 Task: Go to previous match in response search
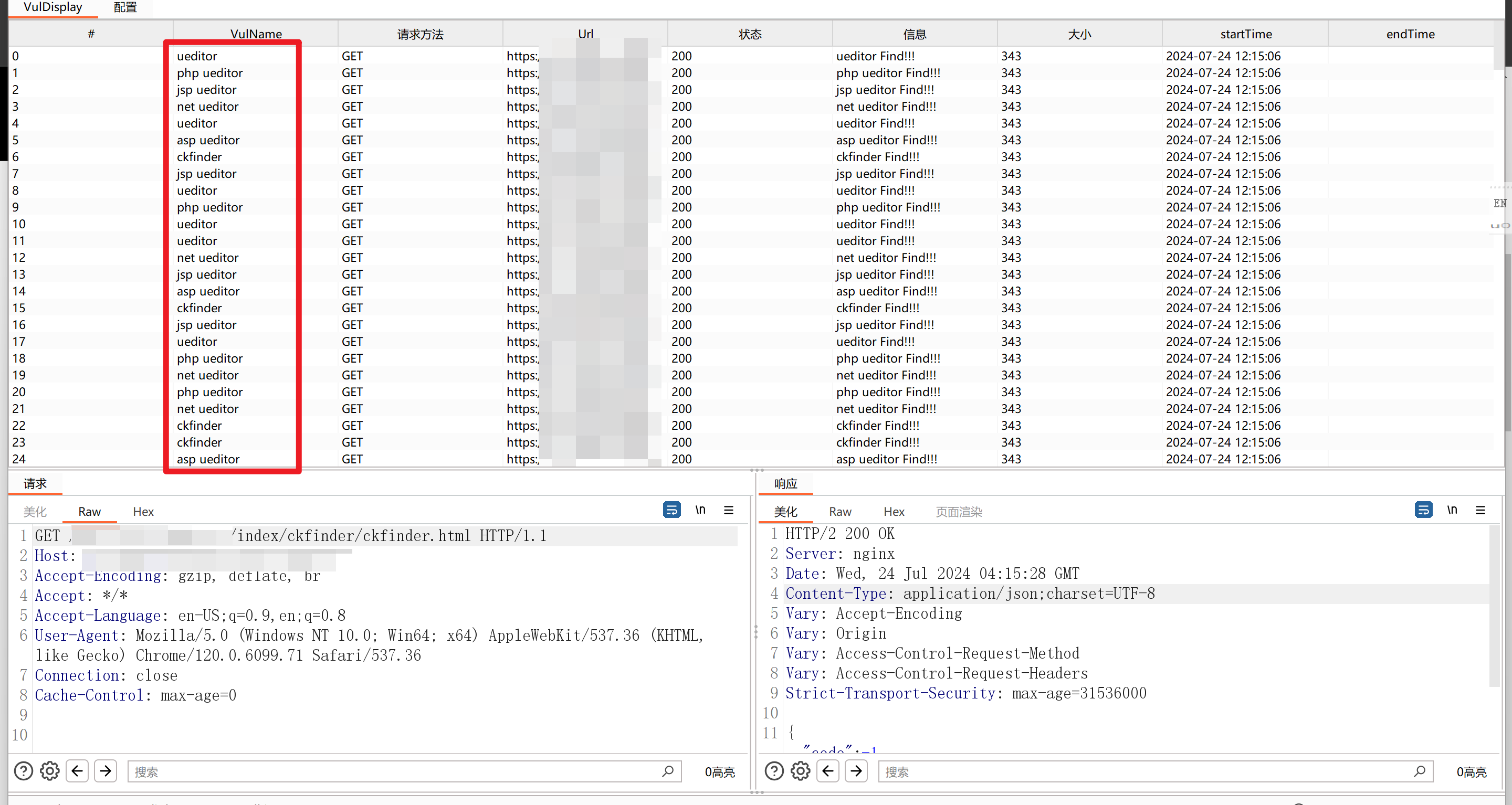(x=828, y=771)
